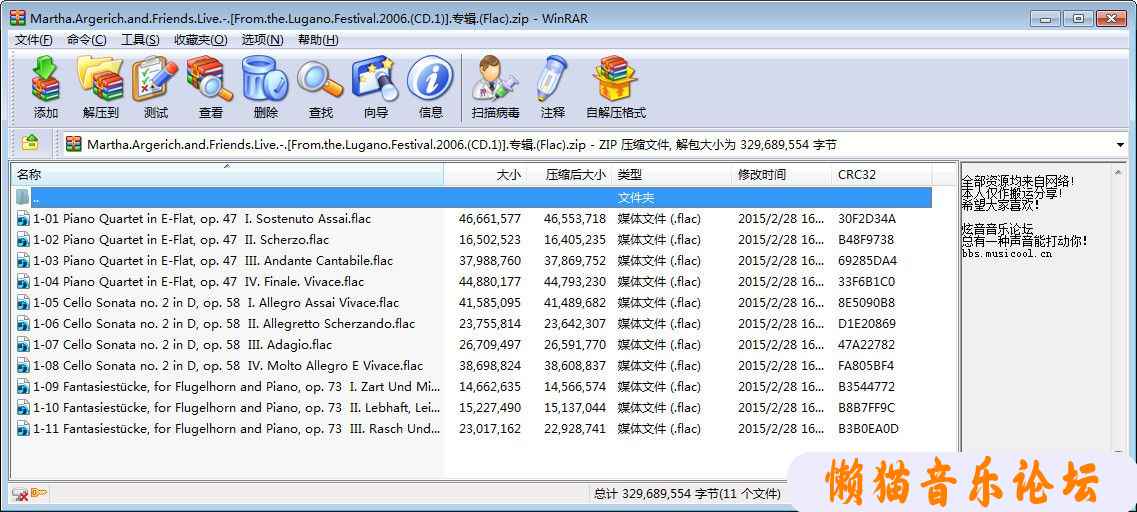Click file icon of 1-11 Fantasiestücke Rasch.flac

(x=23, y=429)
